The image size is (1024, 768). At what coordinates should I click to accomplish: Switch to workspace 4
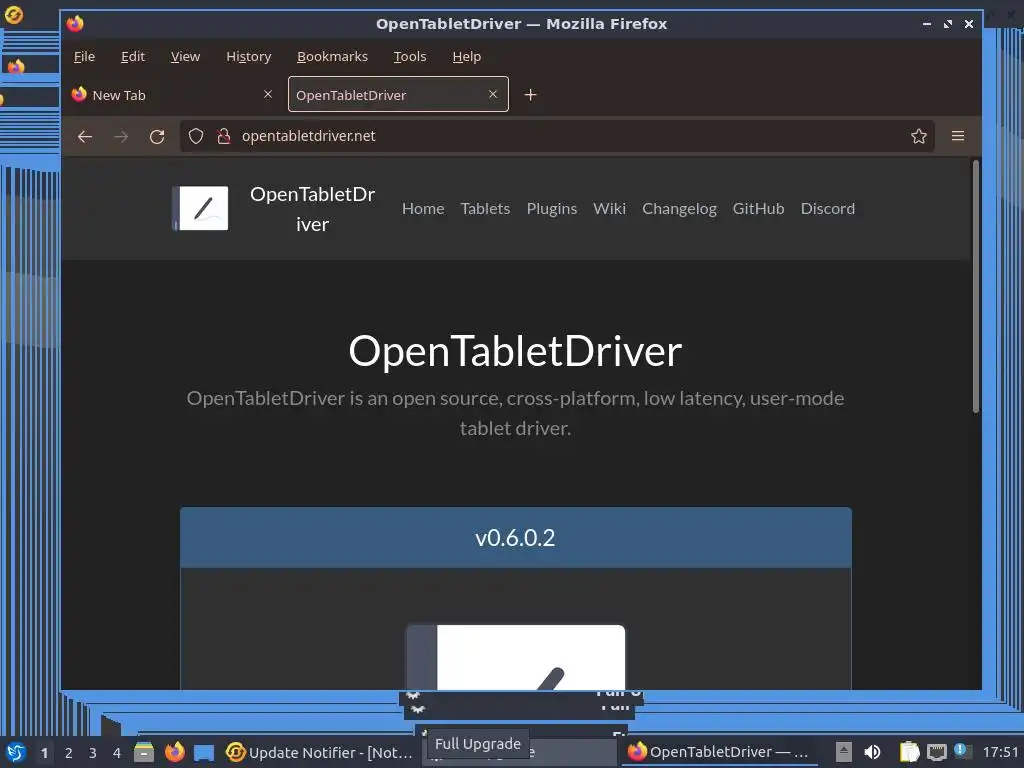pos(117,752)
